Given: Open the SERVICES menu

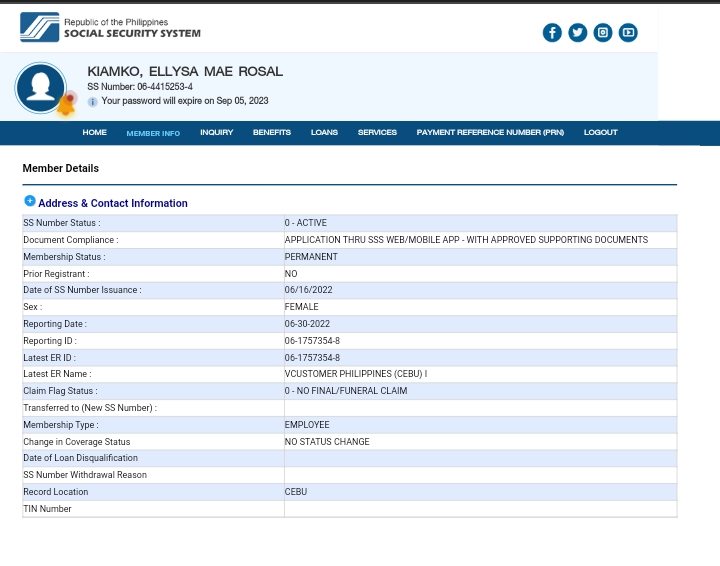Looking at the screenshot, I should point(377,133).
